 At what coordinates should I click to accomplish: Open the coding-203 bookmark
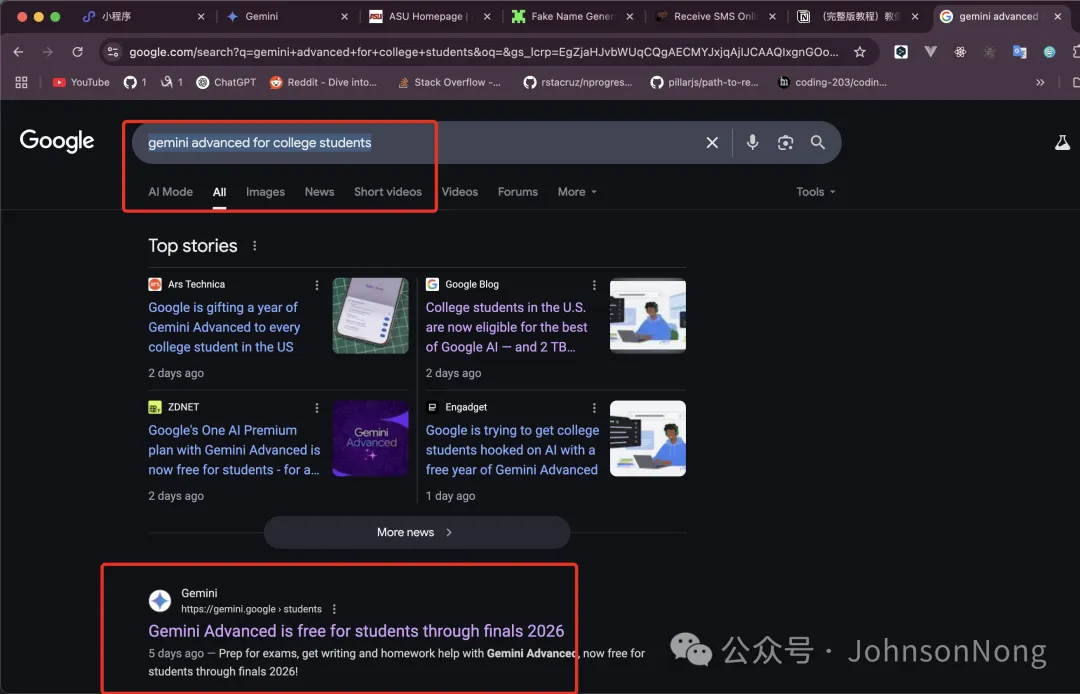point(832,82)
